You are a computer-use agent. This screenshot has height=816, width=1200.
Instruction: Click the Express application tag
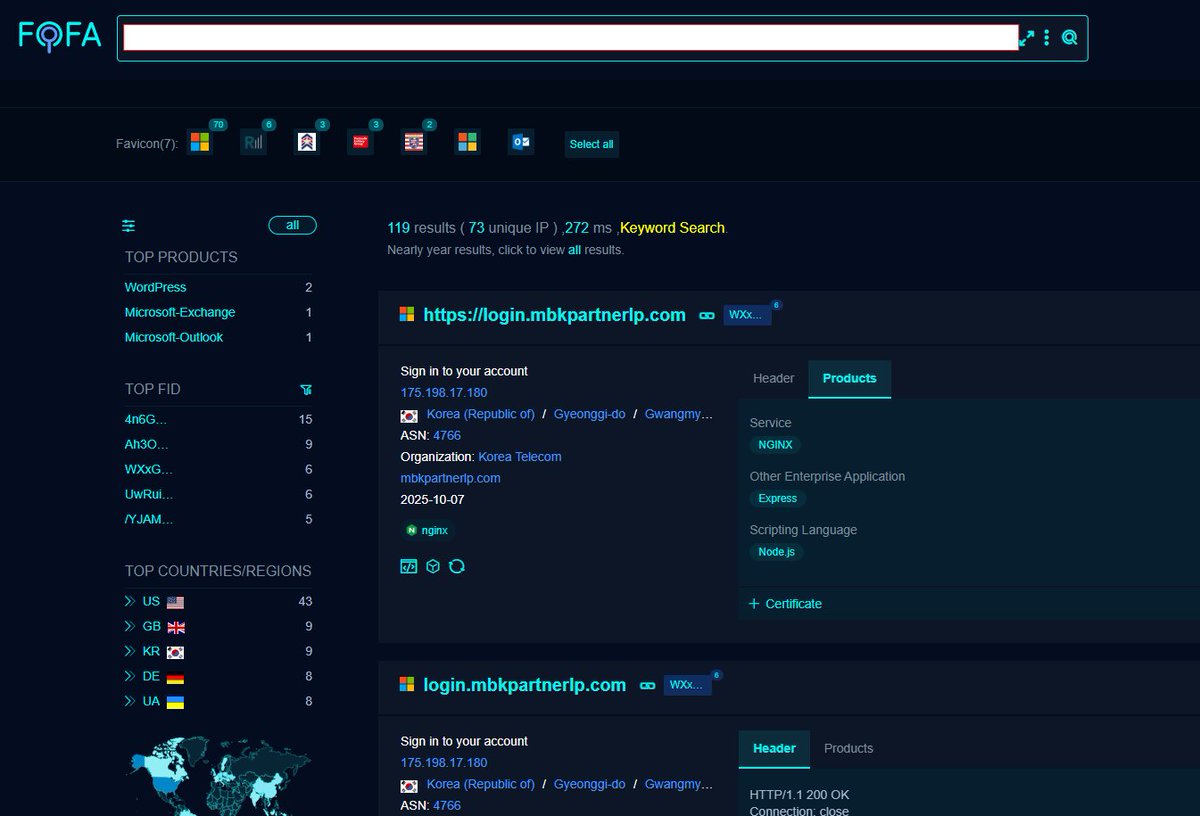point(778,498)
